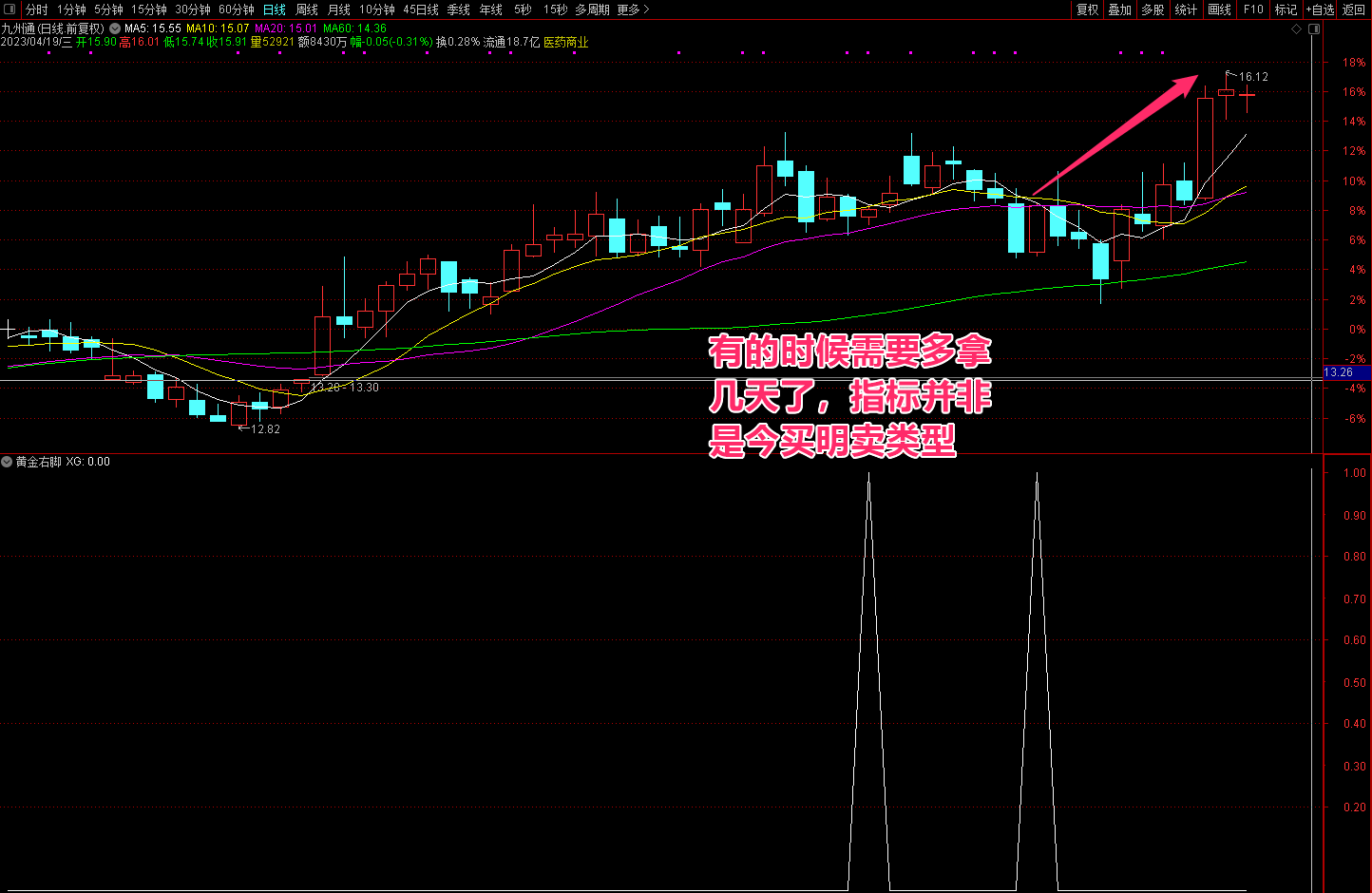Click the diamond marker icon above the chart
Image resolution: width=1372 pixels, height=893 pixels.
(x=1297, y=29)
